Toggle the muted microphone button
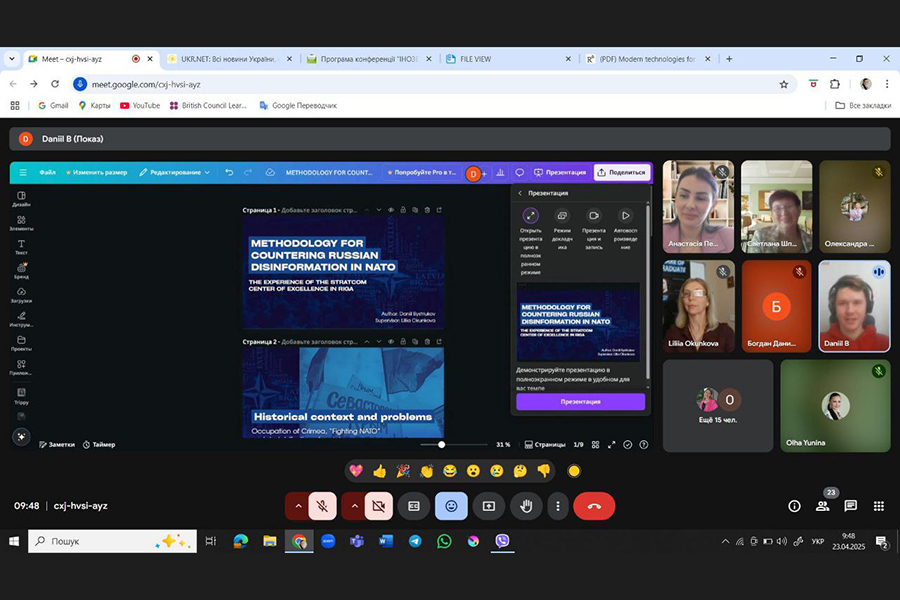 (x=322, y=506)
